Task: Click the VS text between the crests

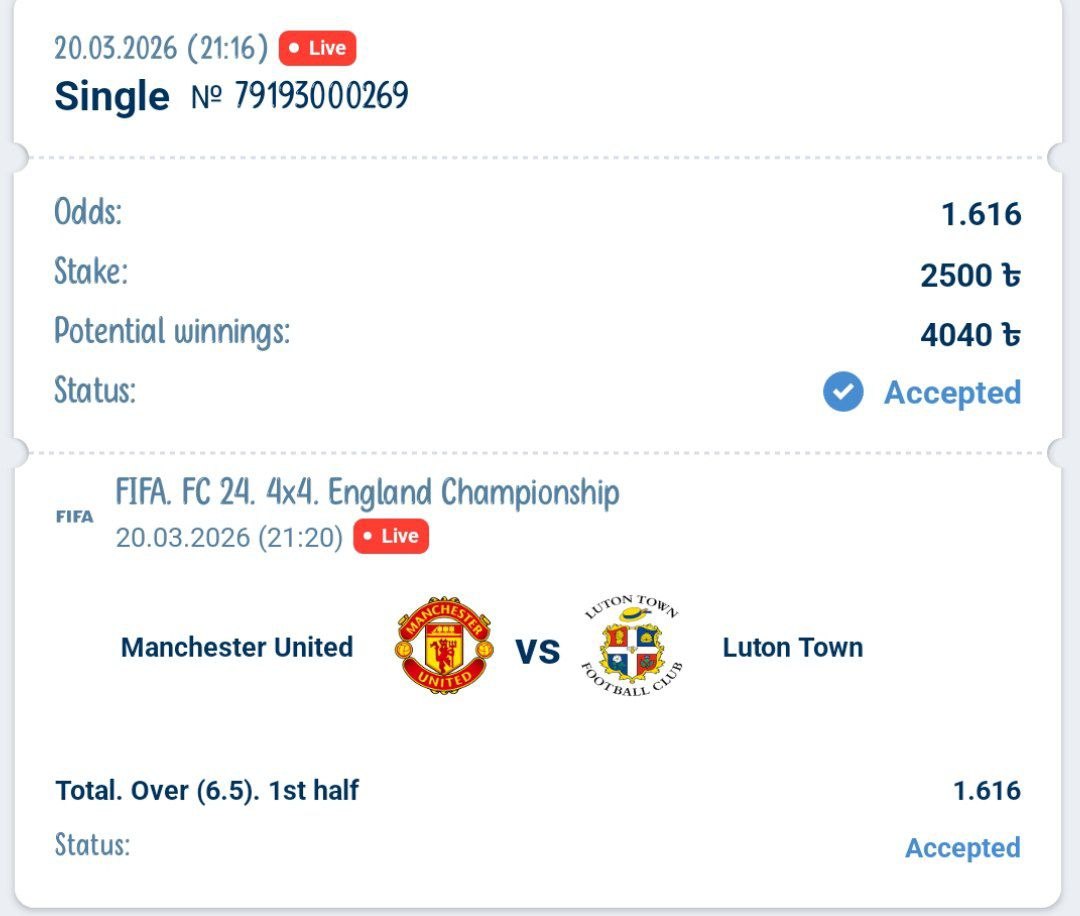Action: 537,652
